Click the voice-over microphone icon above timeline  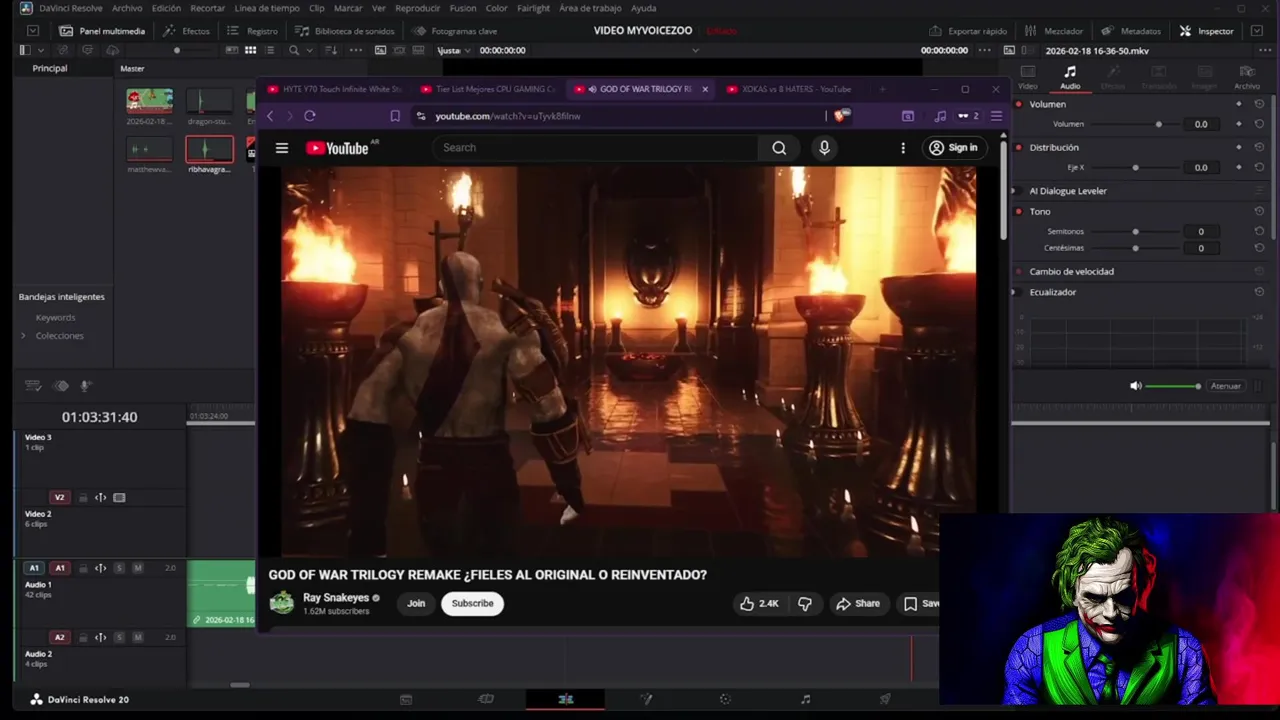pyautogui.click(x=85, y=386)
